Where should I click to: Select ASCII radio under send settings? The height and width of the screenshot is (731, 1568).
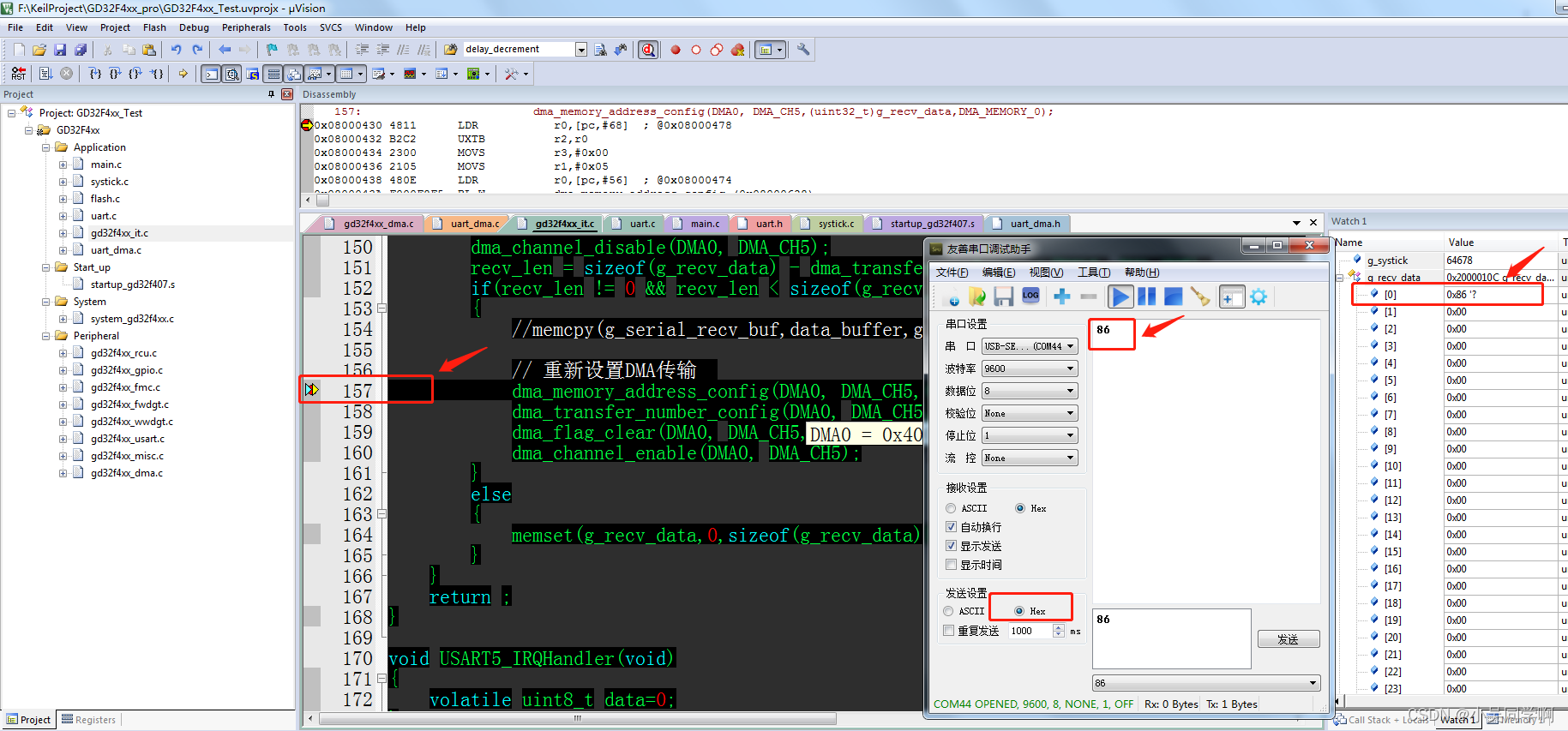[x=948, y=611]
